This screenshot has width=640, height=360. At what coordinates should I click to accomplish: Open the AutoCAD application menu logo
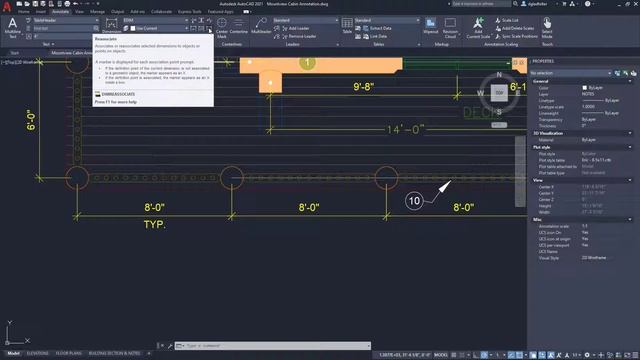[7, 7]
